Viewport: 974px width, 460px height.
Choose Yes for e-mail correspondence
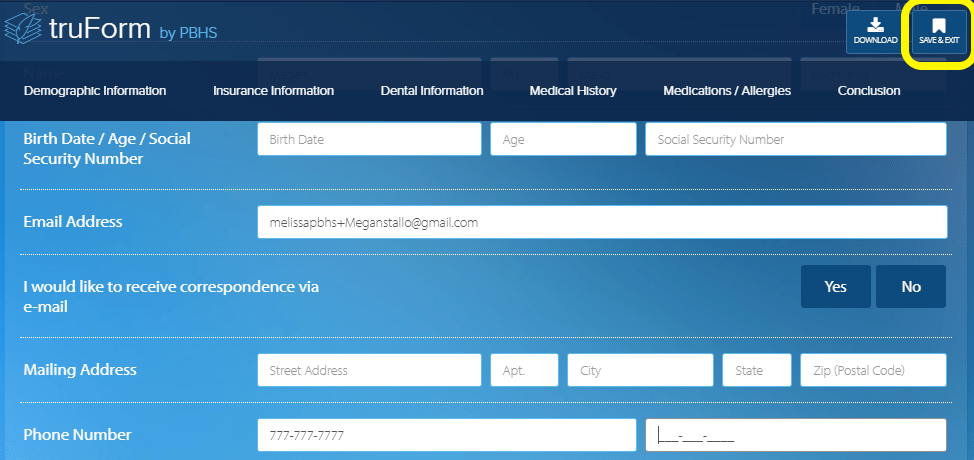(x=835, y=287)
